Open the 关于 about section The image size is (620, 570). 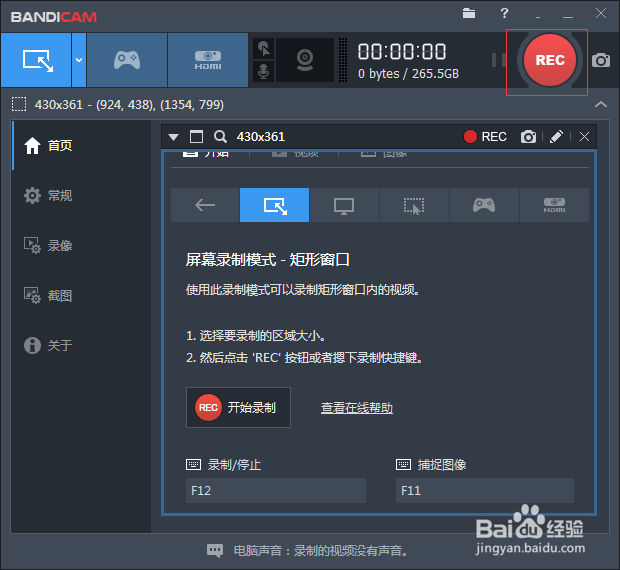click(x=81, y=345)
